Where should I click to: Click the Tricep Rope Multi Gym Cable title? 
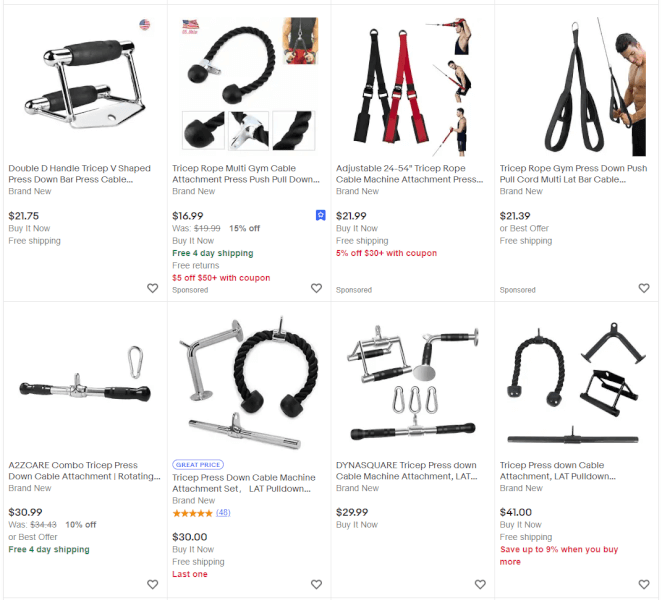[246, 174]
